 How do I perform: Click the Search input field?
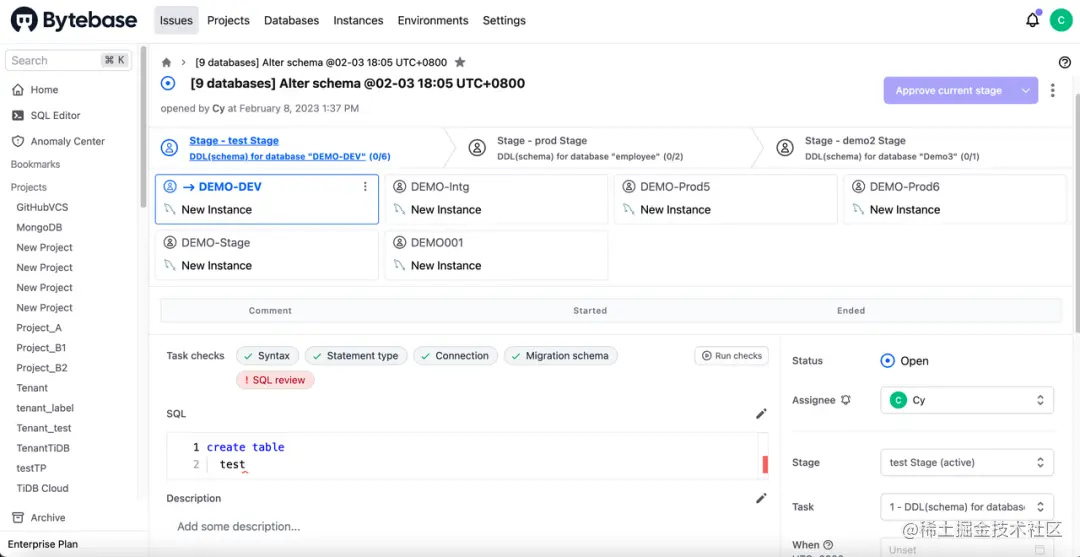tap(68, 61)
